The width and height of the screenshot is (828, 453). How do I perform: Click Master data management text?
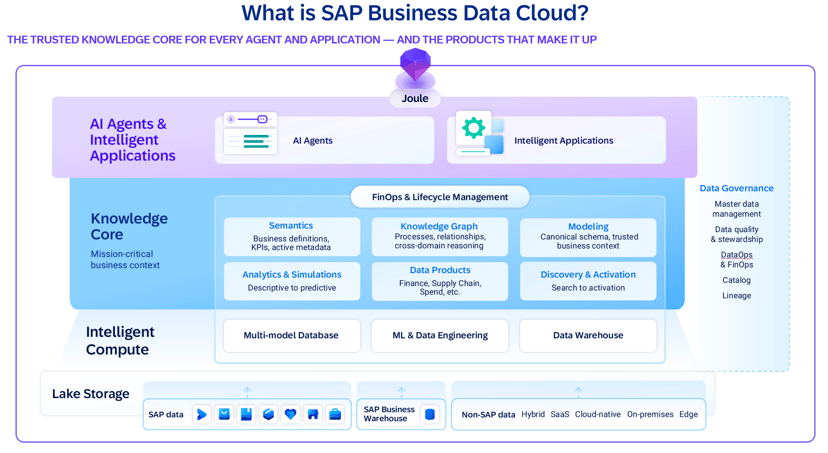coord(737,209)
